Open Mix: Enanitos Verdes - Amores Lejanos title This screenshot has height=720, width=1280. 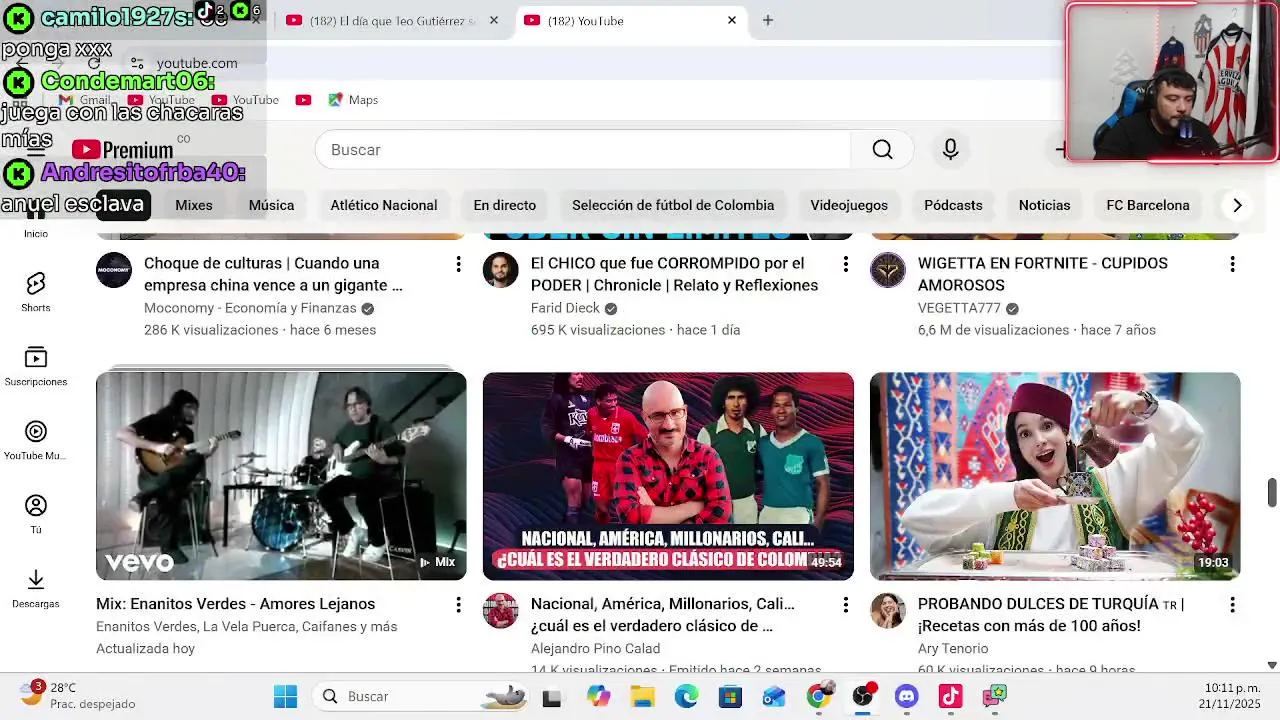click(x=236, y=604)
